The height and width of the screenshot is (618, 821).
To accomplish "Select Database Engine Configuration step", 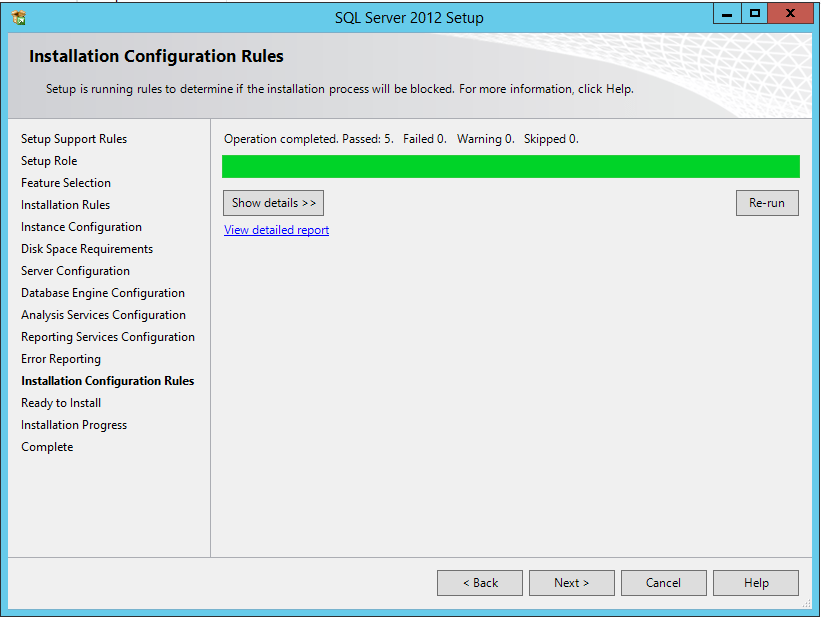I will (103, 293).
